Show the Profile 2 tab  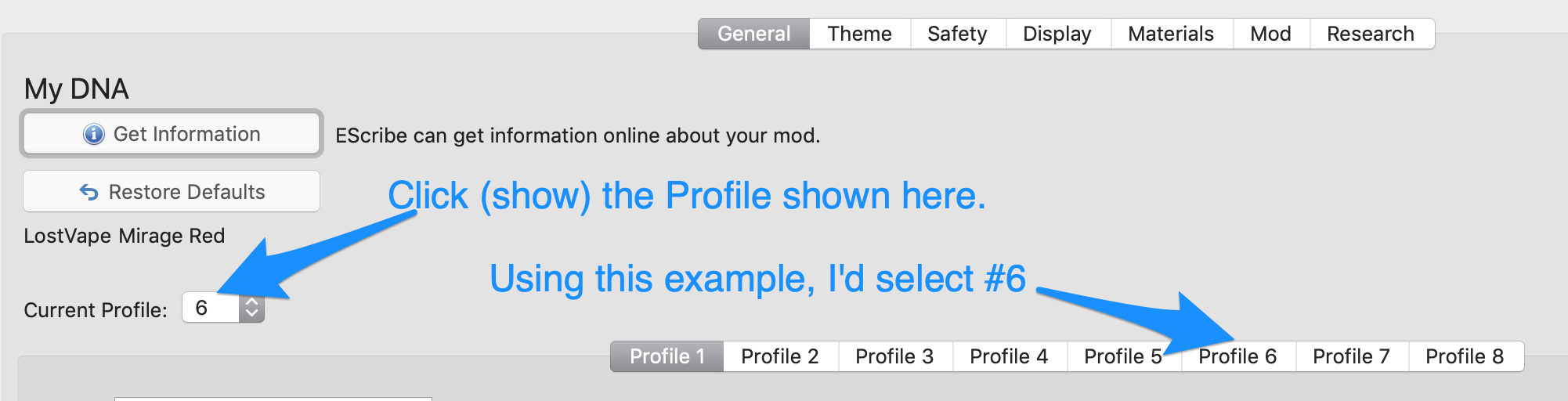pyautogui.click(x=780, y=356)
